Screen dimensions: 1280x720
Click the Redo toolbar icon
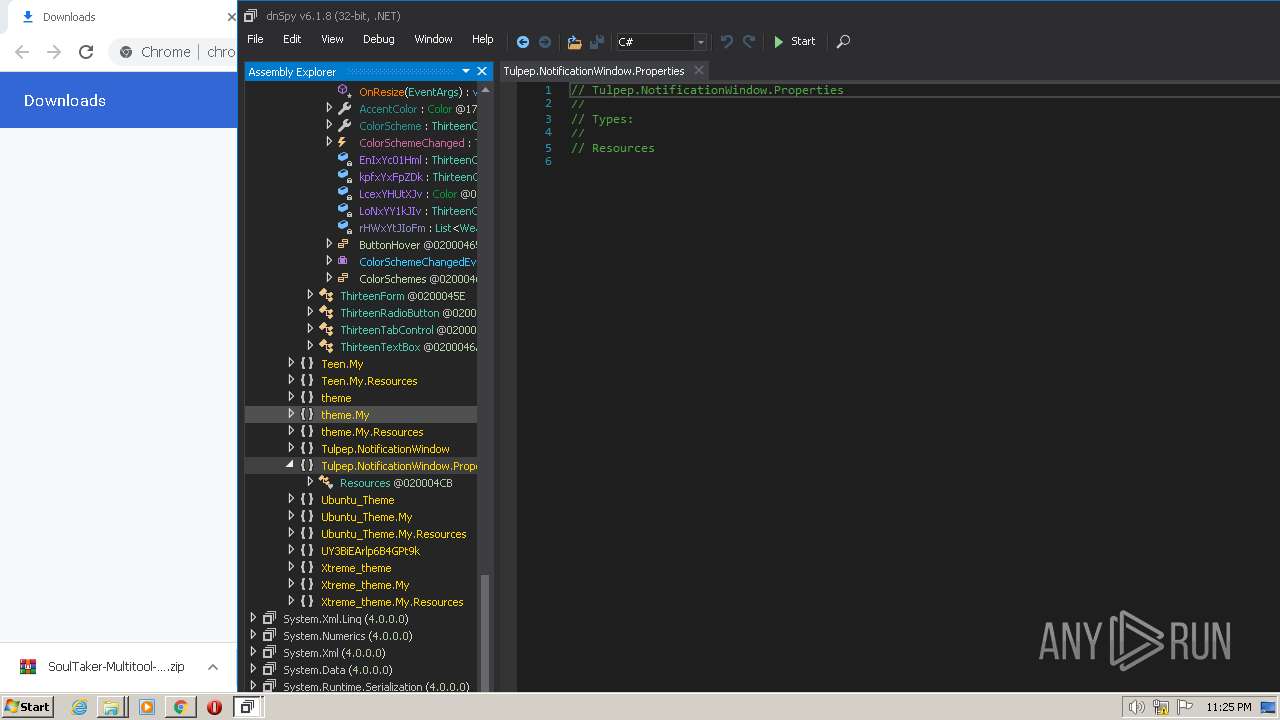pos(749,42)
